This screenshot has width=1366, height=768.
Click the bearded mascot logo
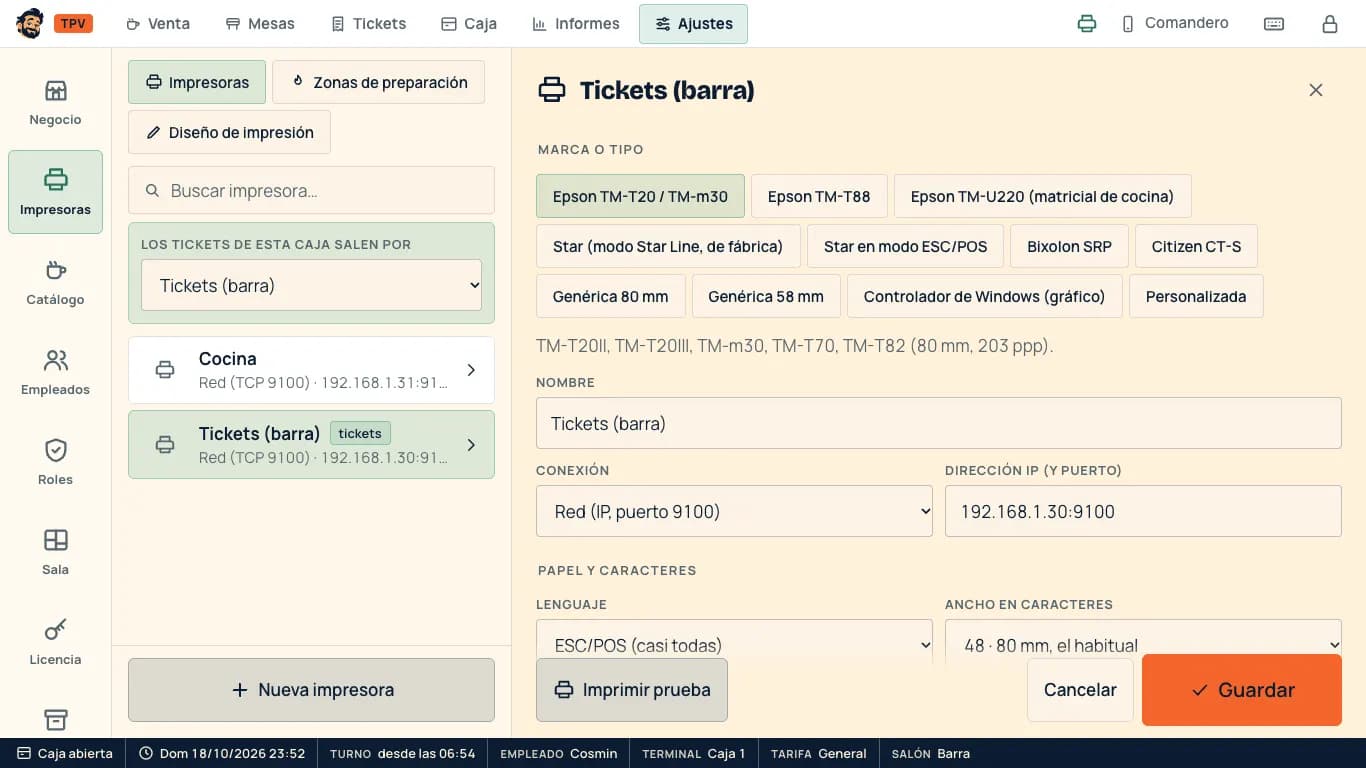[30, 23]
